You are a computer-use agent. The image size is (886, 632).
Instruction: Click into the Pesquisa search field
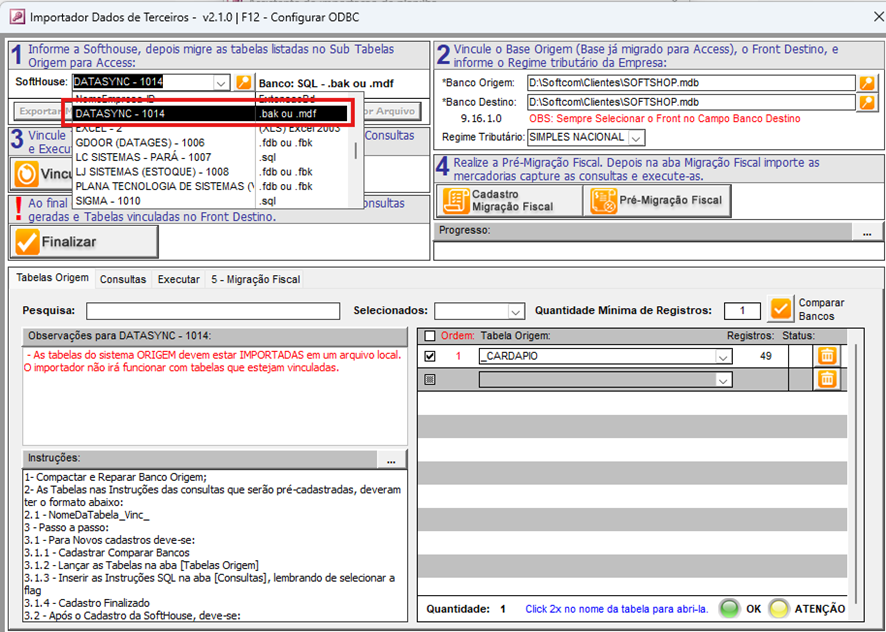(x=213, y=311)
